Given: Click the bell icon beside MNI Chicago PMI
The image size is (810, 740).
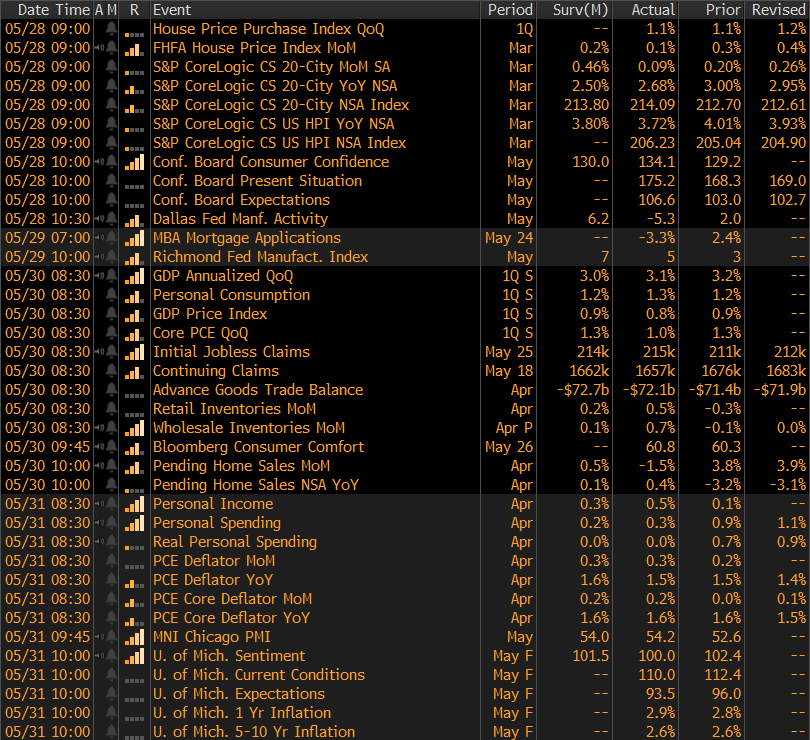Looking at the screenshot, I should pos(111,637).
